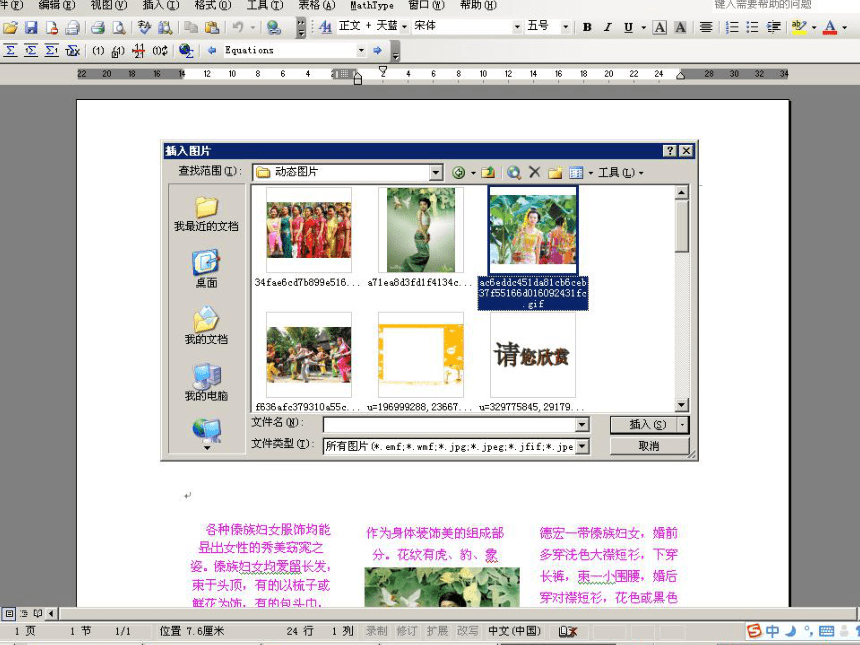This screenshot has width=860, height=645.
Task: Insert a right-numbered display equation
Action: coord(52,50)
